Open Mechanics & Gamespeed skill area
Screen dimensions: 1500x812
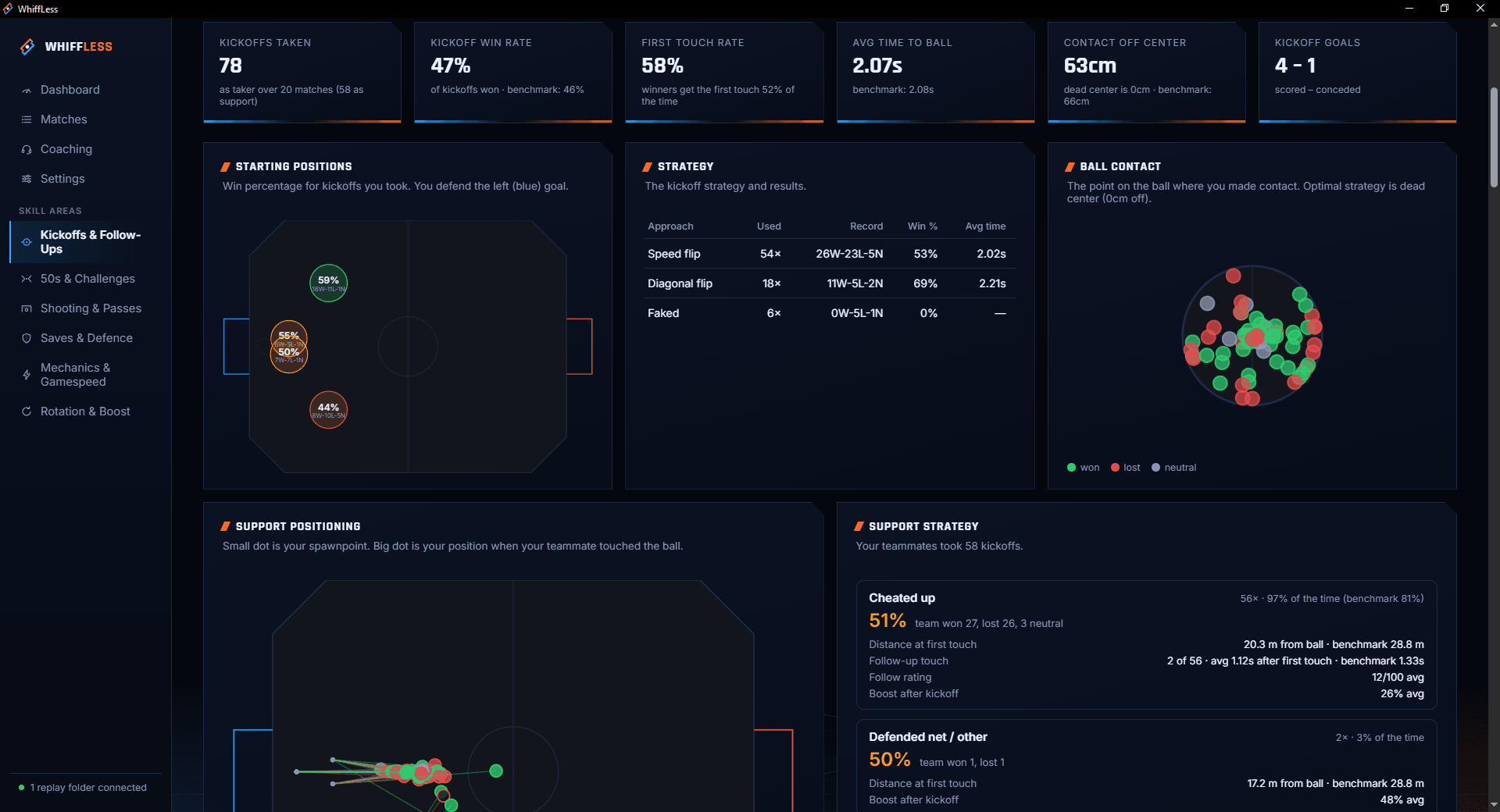point(75,375)
